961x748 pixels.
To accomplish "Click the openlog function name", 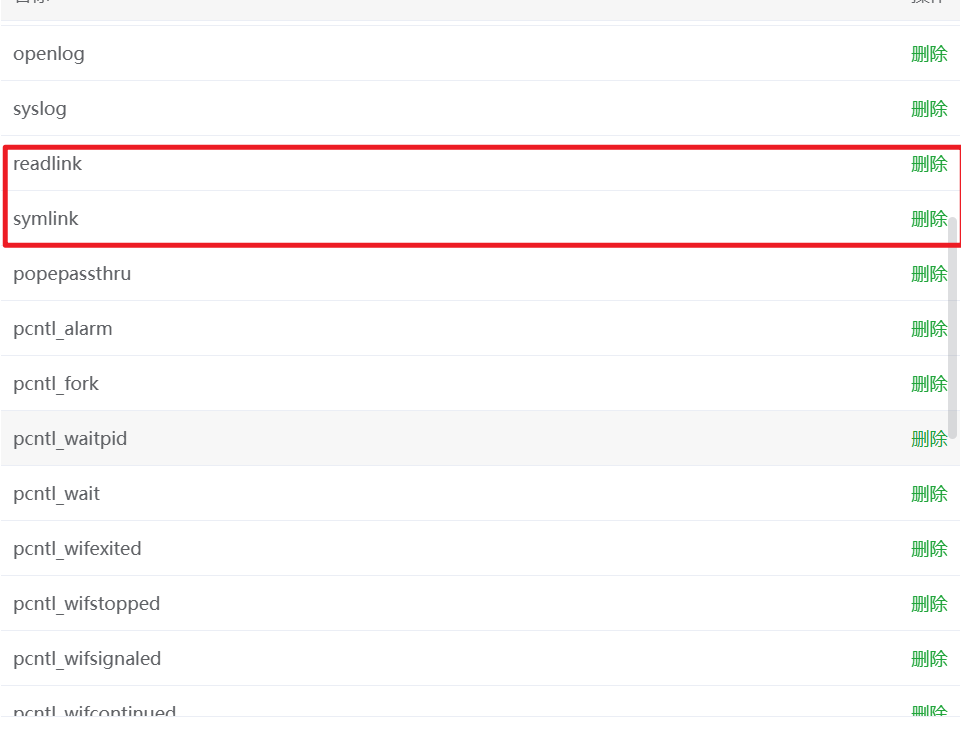I will (48, 54).
